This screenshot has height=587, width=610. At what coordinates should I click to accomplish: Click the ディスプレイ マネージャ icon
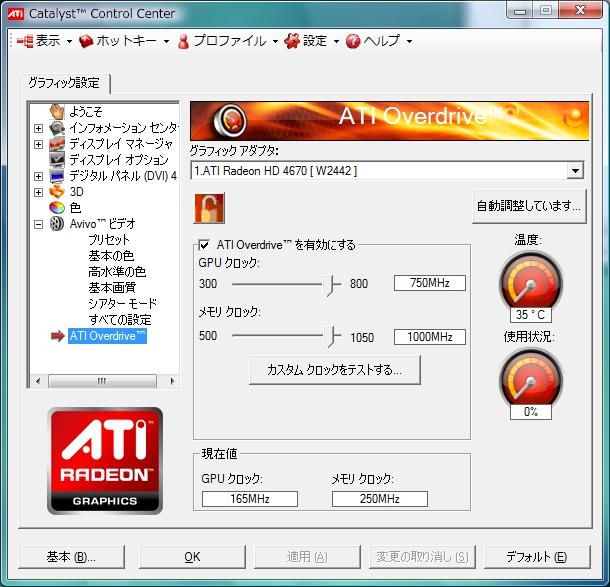tap(57, 144)
